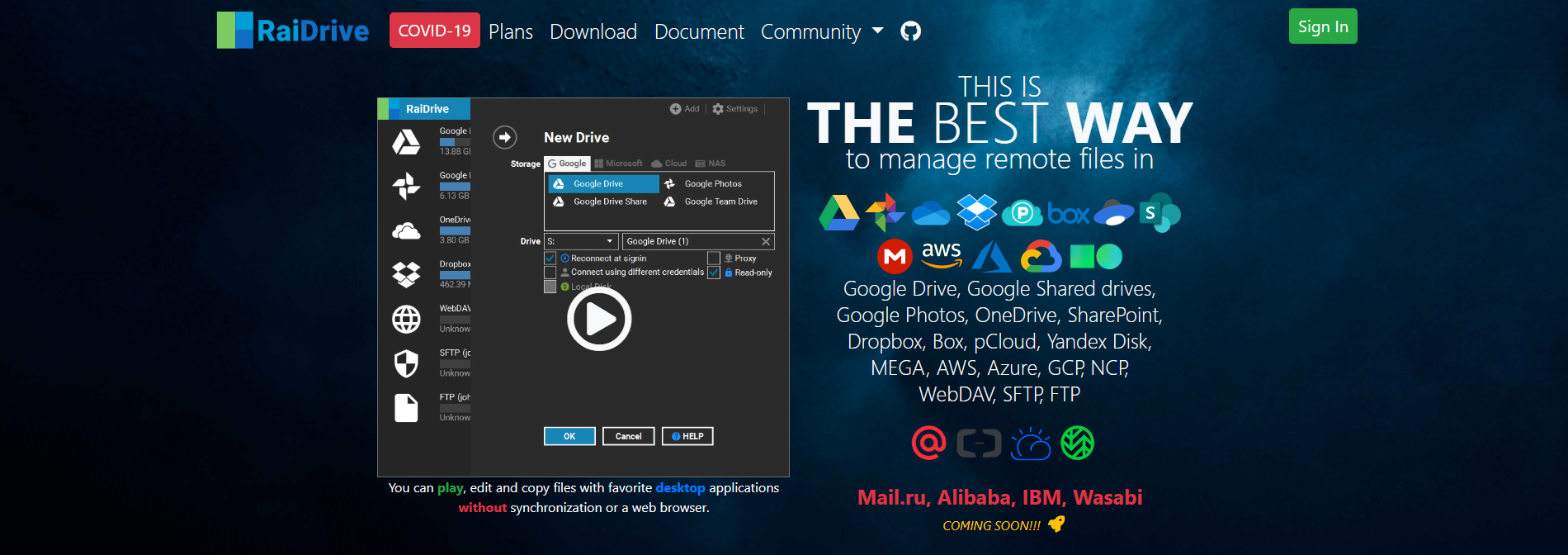Viewport: 1568px width, 555px height.
Task: Click the MEGA logo
Action: (895, 257)
